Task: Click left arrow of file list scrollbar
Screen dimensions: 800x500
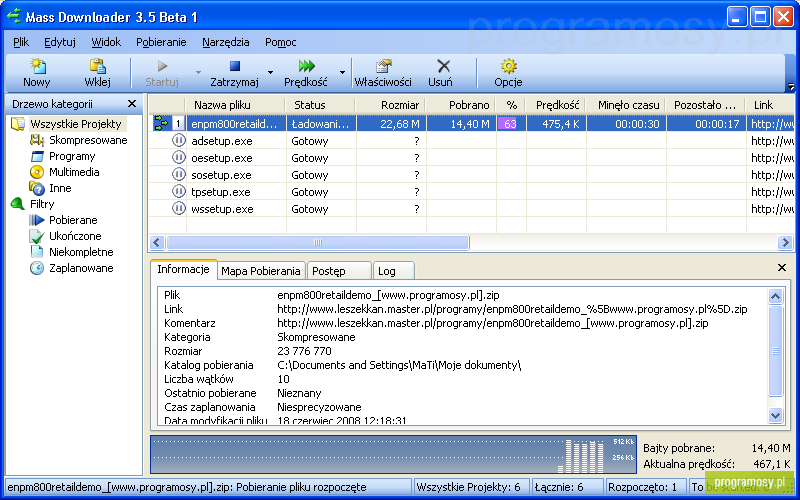Action: 157,242
